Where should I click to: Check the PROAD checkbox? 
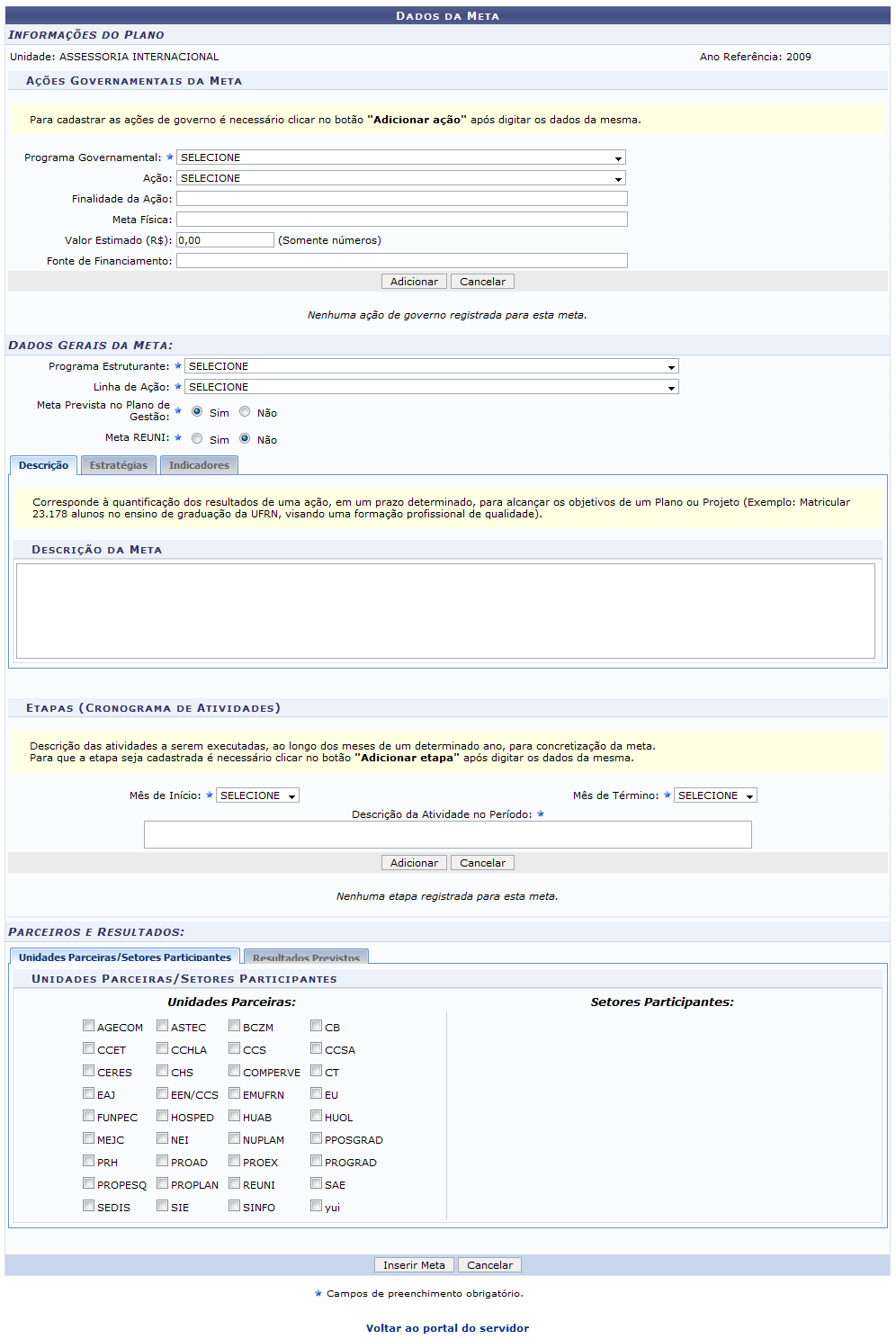coord(162,1160)
